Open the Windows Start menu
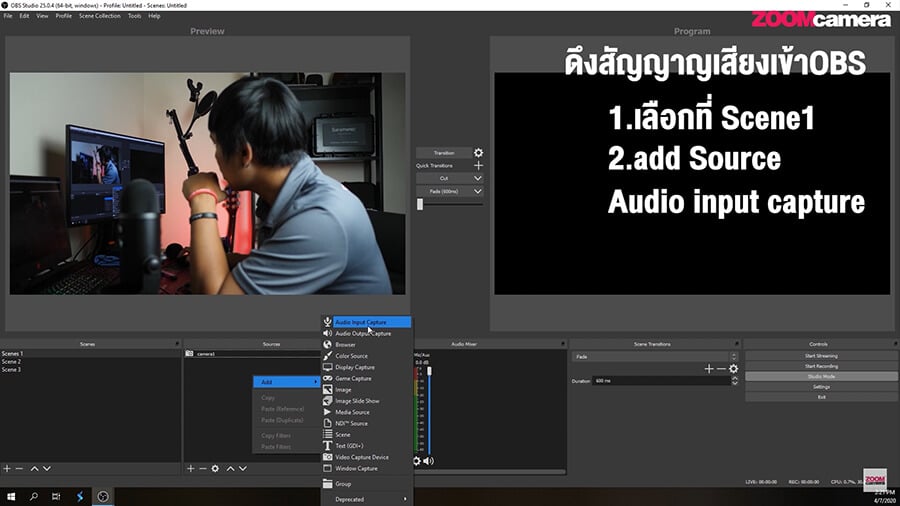Image resolution: width=900 pixels, height=506 pixels. tap(11, 497)
